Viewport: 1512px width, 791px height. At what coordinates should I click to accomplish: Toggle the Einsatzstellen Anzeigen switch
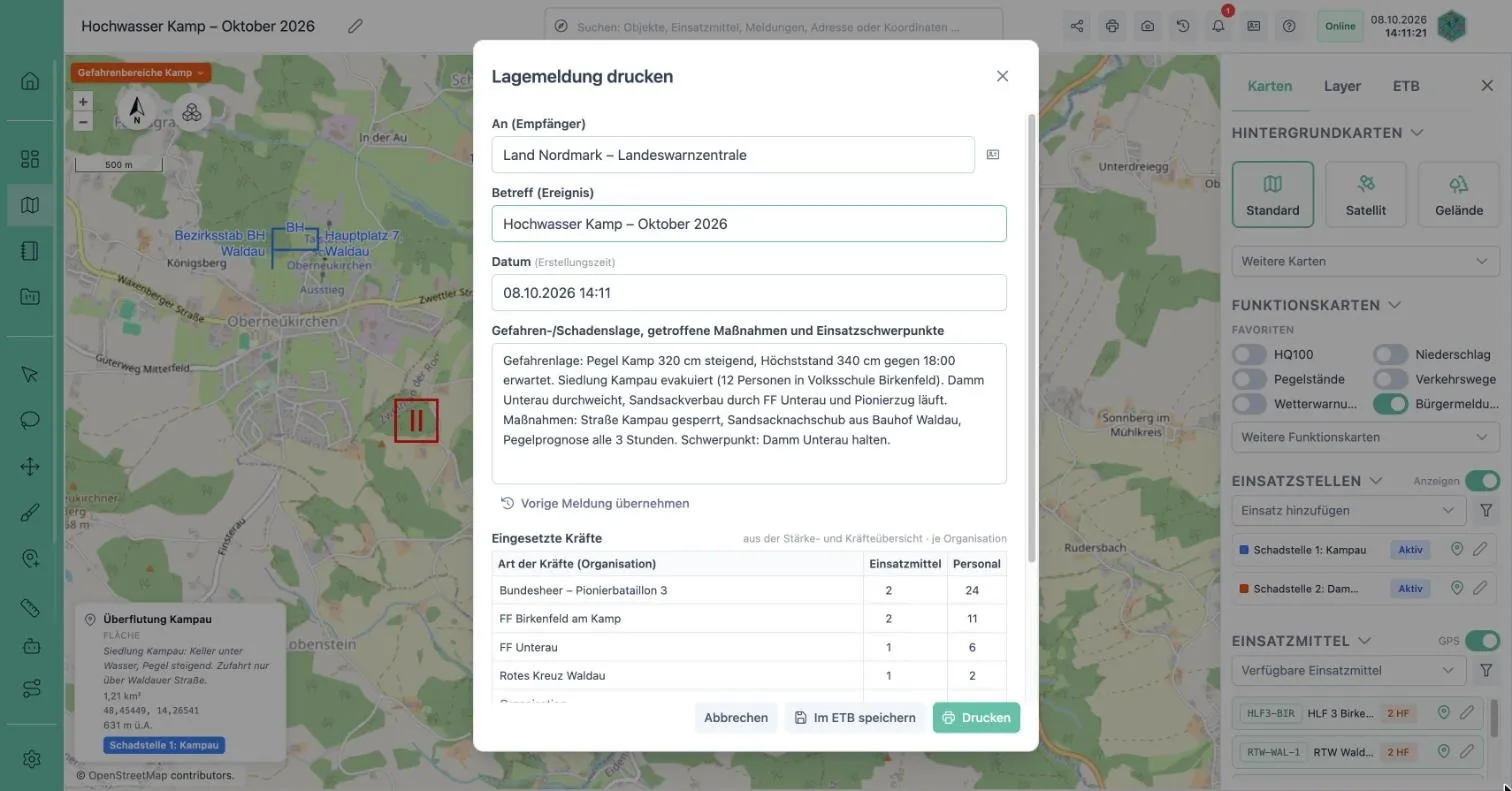tap(1482, 481)
